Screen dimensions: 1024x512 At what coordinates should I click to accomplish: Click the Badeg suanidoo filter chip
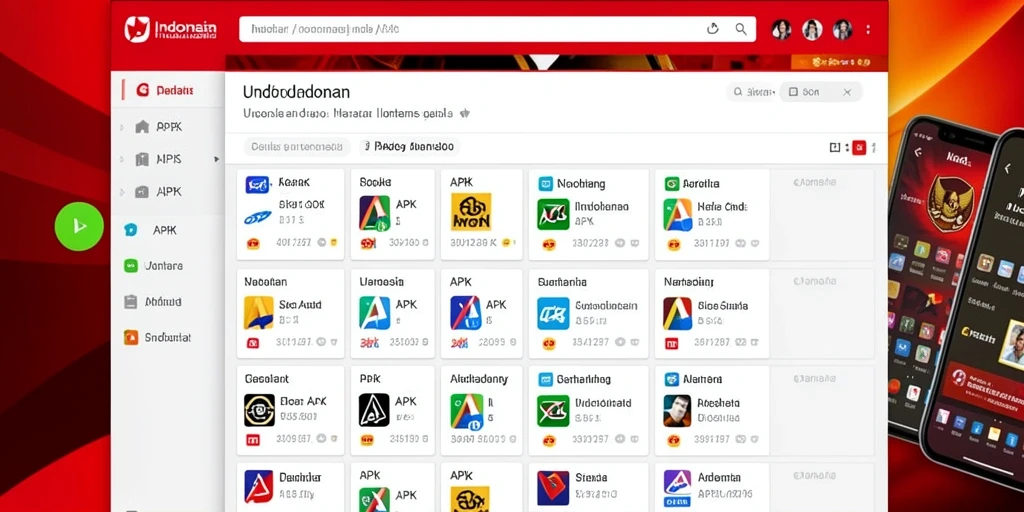(409, 147)
